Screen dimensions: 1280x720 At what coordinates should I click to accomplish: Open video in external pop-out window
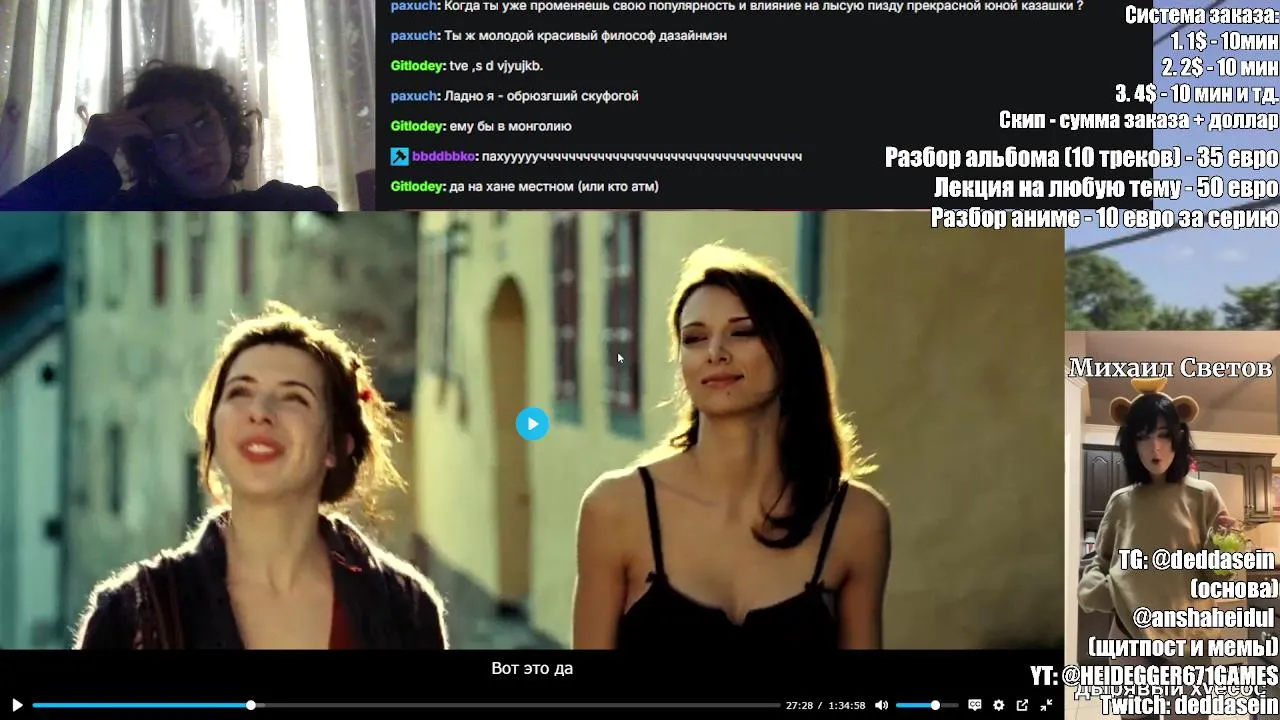(x=1022, y=705)
